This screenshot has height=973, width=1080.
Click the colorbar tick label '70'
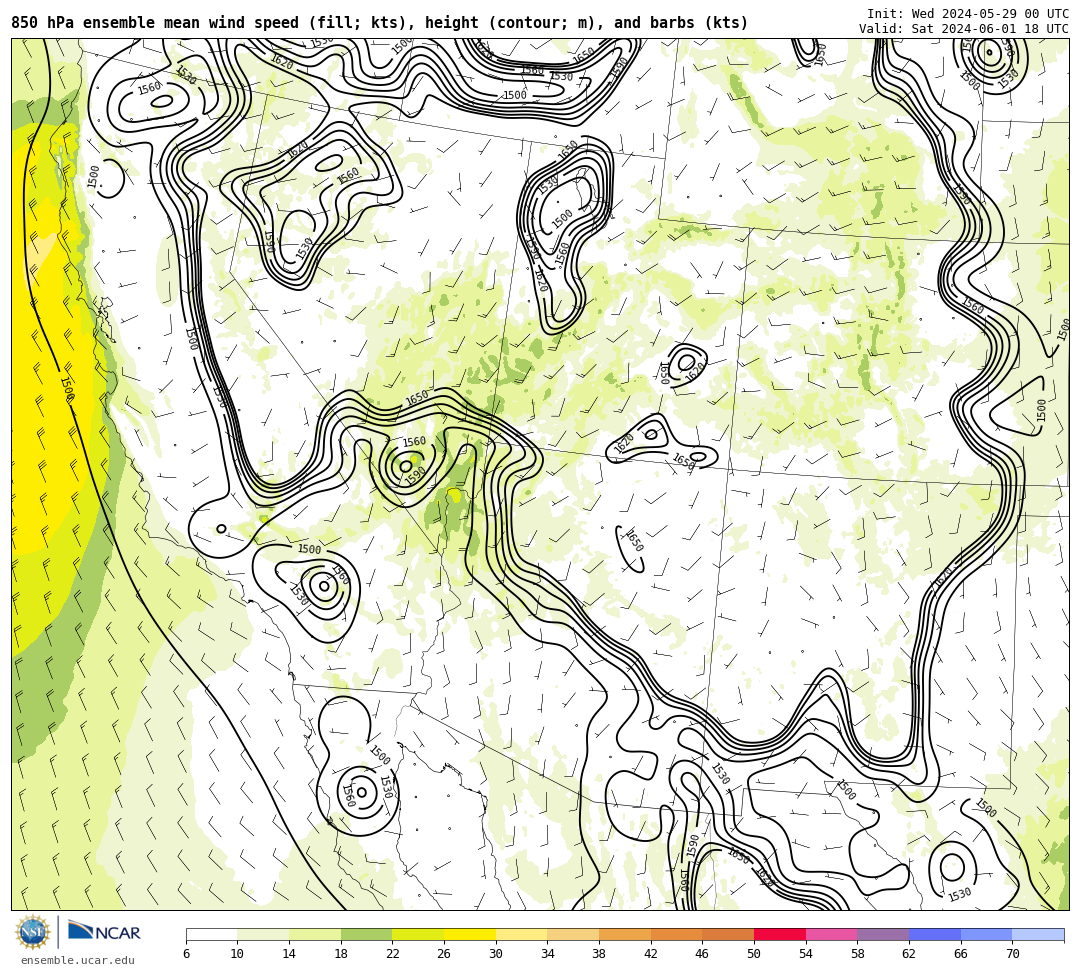[x=1012, y=954]
